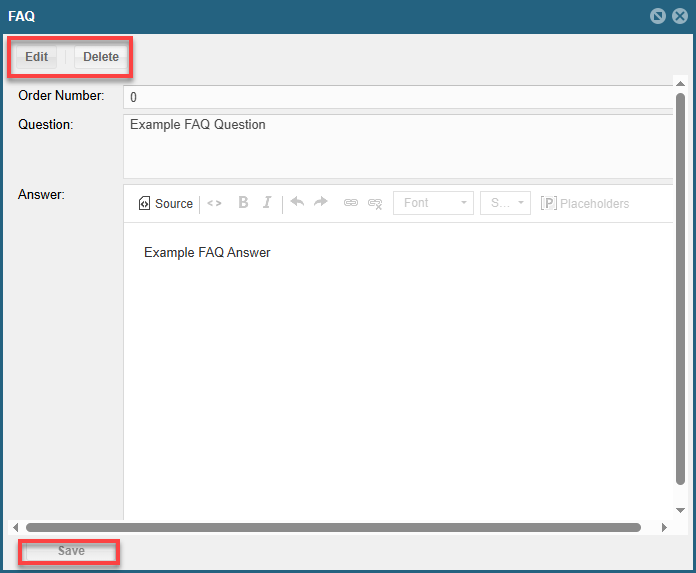Click the Delete button
The image size is (696, 573).
[x=100, y=57]
